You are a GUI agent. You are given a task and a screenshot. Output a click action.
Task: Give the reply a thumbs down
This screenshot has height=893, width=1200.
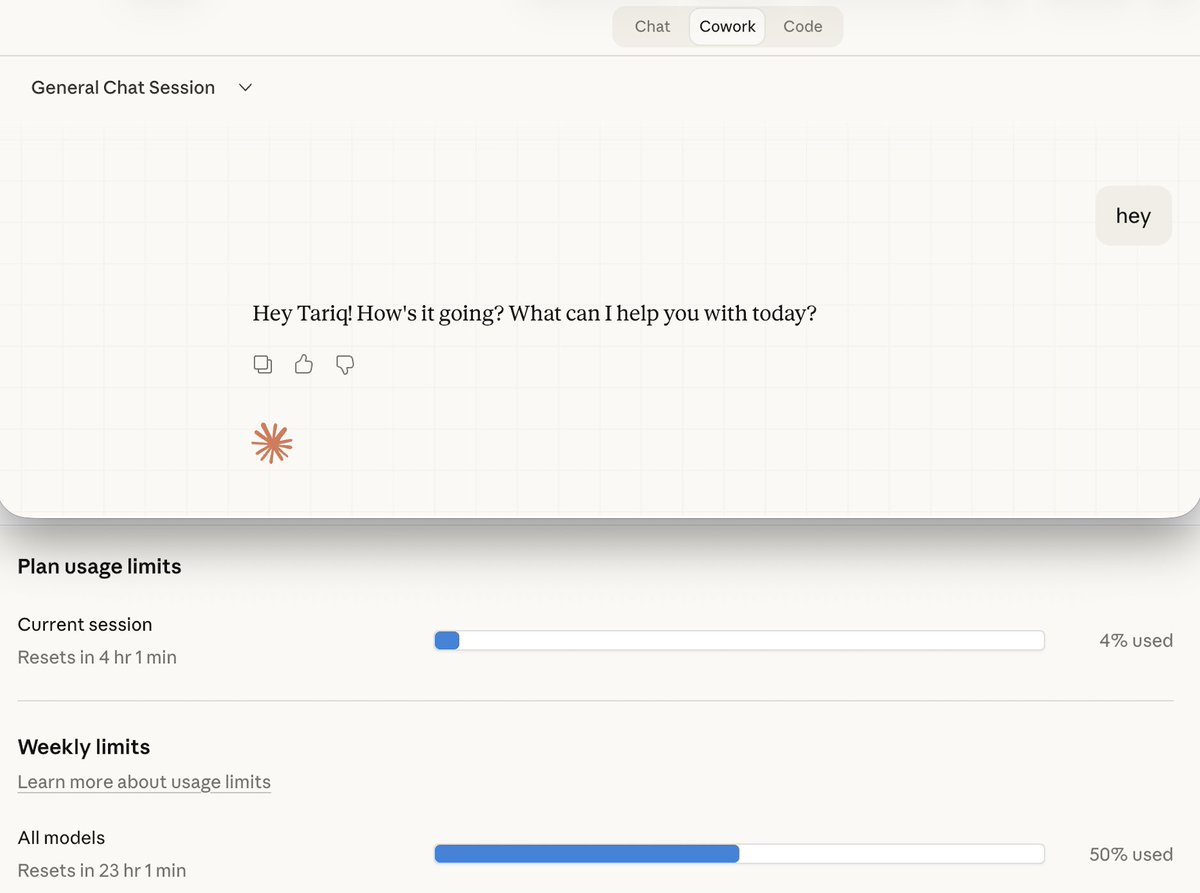click(x=345, y=364)
